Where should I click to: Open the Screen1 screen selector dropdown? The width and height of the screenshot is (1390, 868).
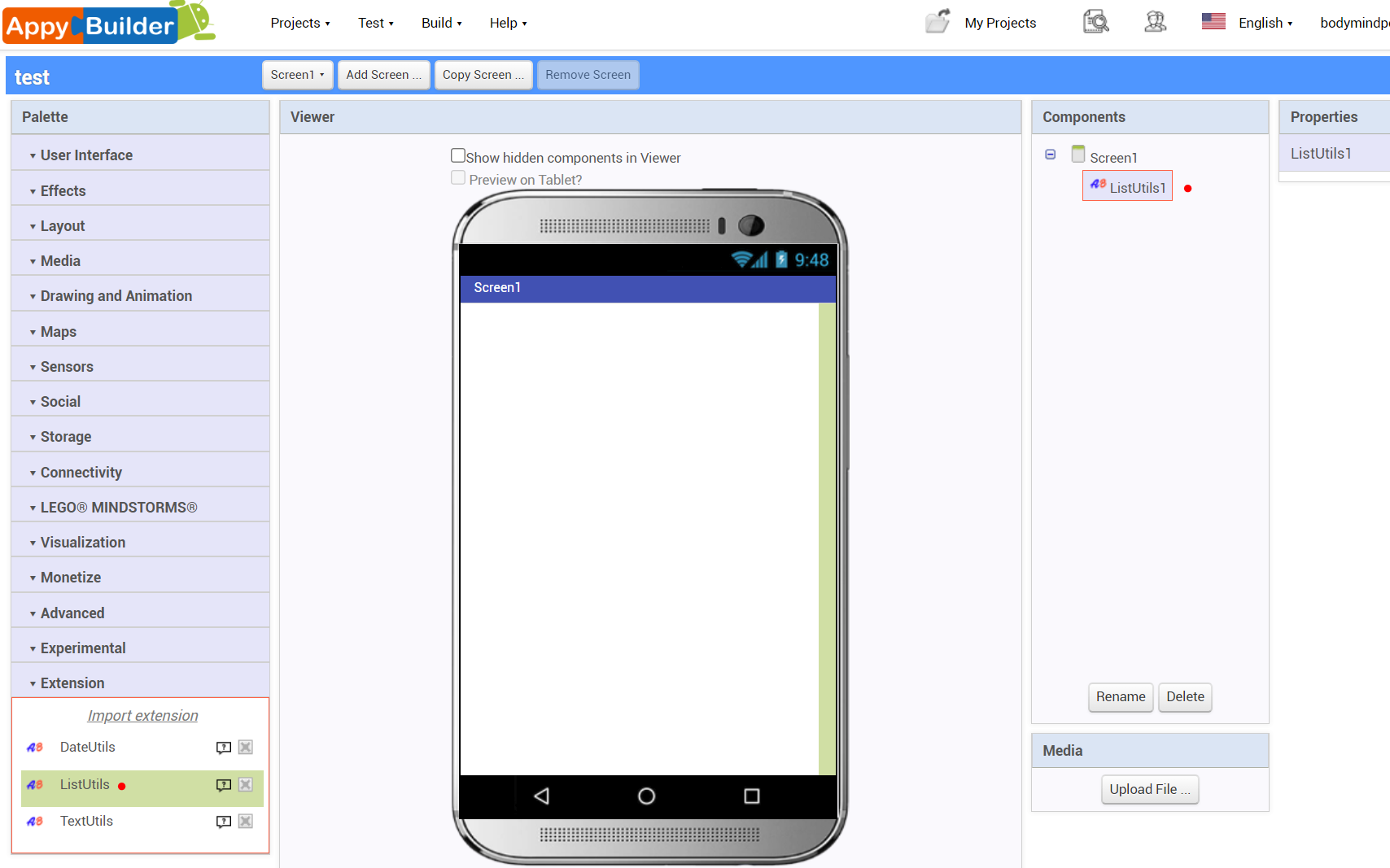[x=297, y=75]
